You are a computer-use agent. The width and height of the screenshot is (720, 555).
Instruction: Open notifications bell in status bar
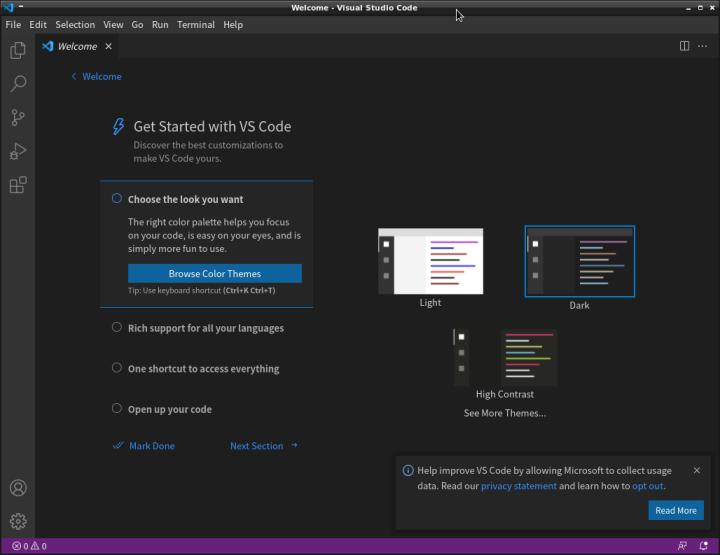[703, 546]
